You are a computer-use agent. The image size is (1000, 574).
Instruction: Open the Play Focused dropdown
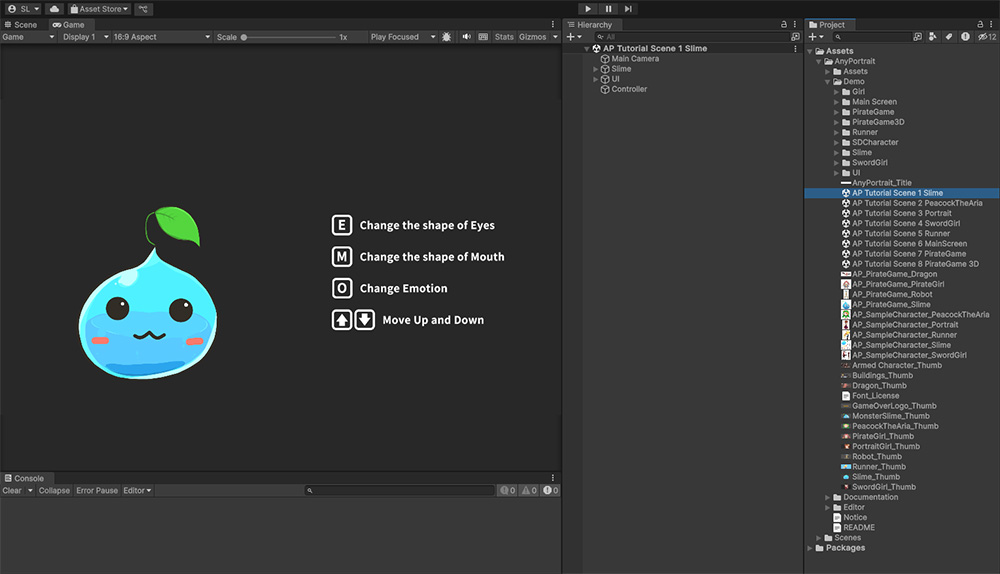click(402, 37)
